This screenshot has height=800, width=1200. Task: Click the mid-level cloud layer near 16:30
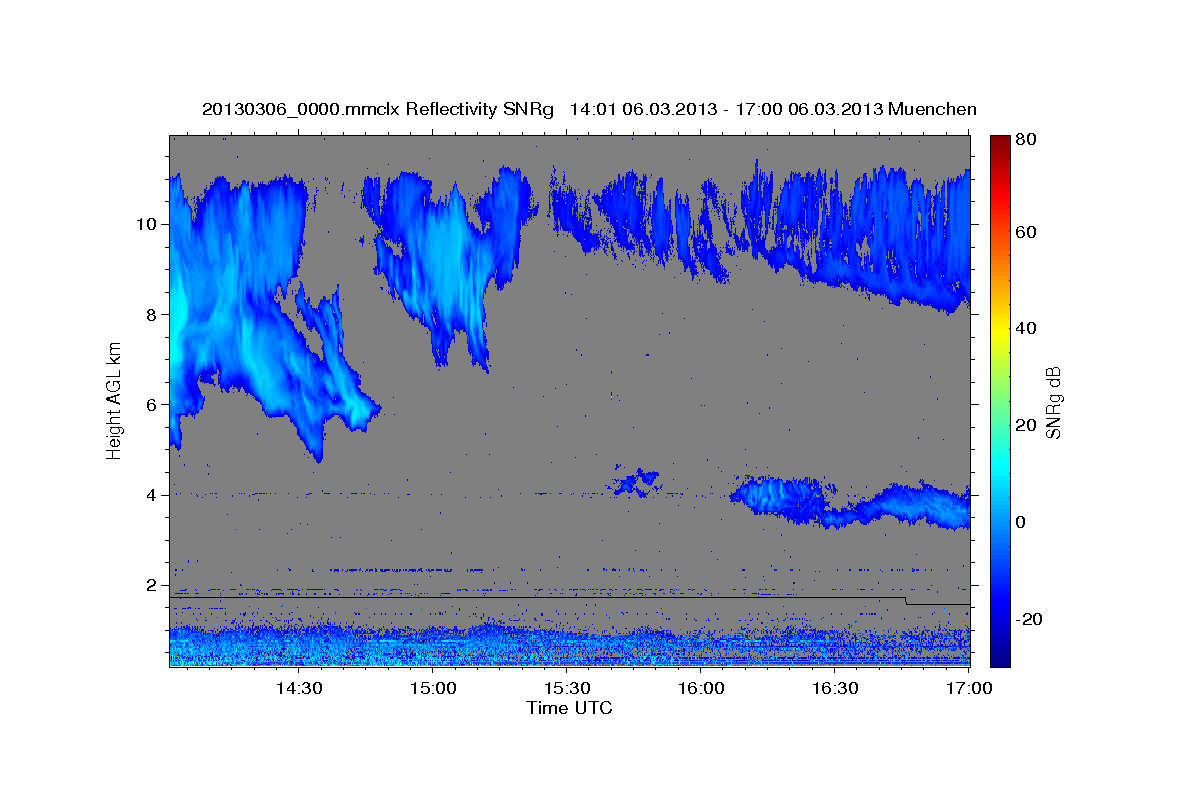(x=850, y=503)
